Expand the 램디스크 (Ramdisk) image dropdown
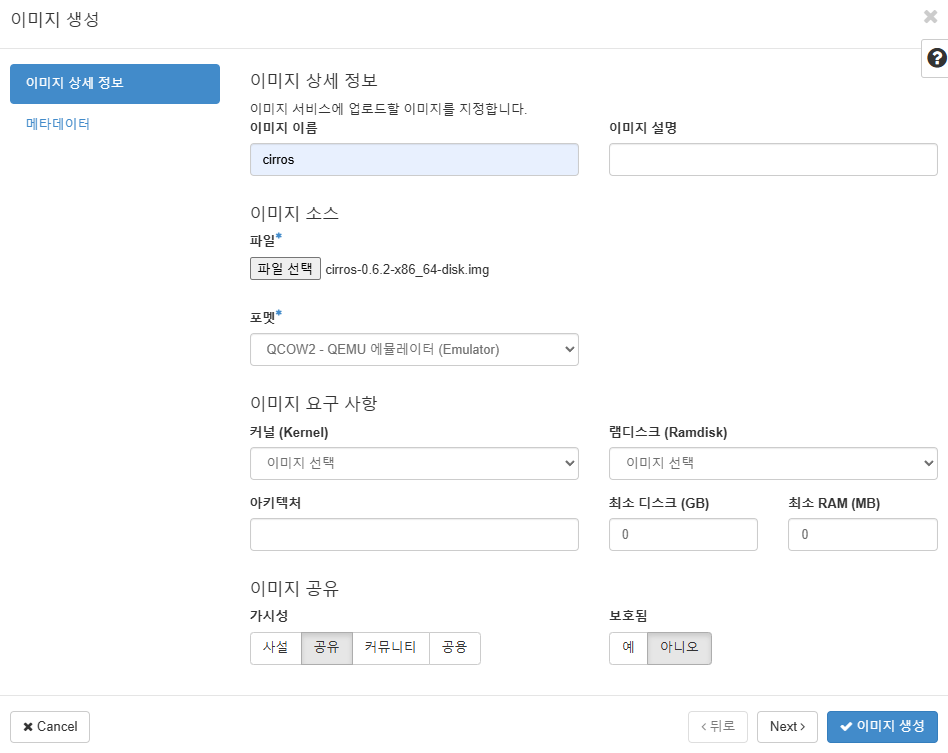 (773, 463)
